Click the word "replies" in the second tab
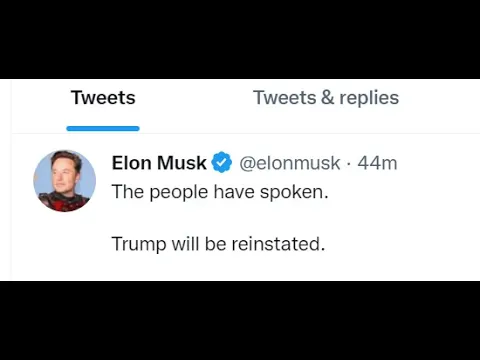The image size is (480, 360). (369, 98)
